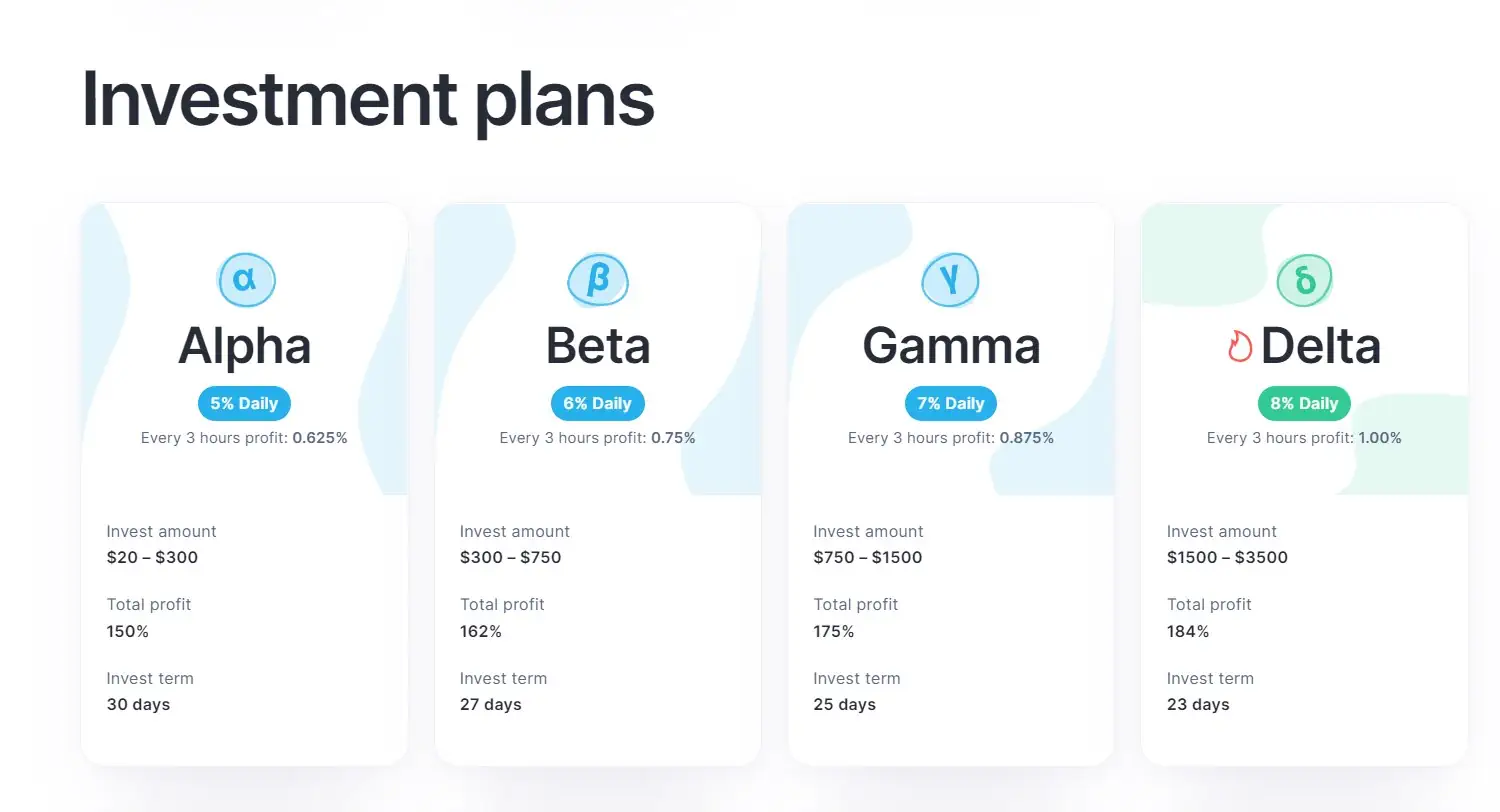Click the alpha symbol icon
The image size is (1500, 812).
point(245,280)
